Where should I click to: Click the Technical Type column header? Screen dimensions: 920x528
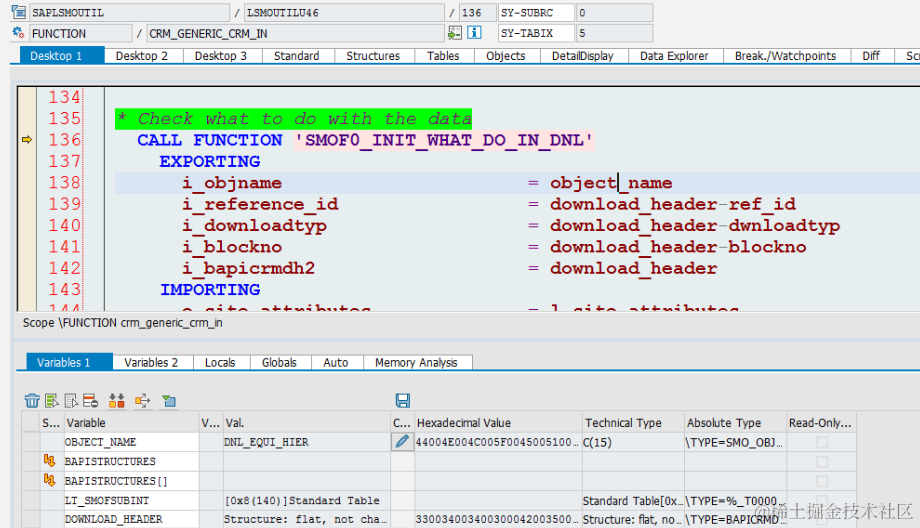click(x=633, y=423)
